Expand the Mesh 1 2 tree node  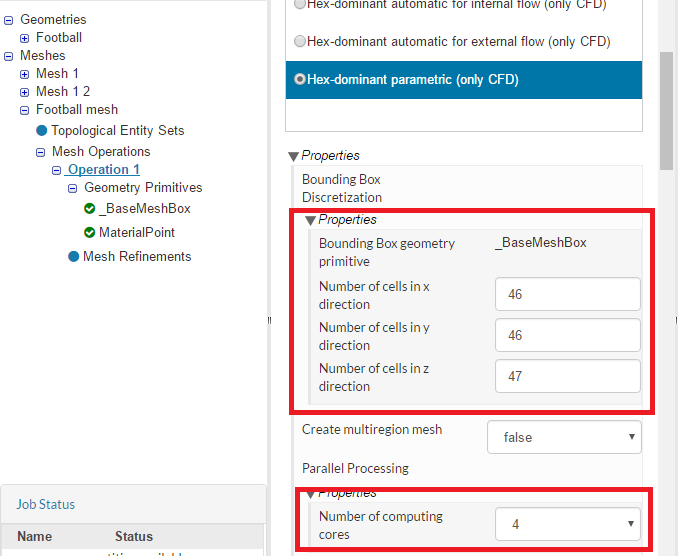(25, 92)
